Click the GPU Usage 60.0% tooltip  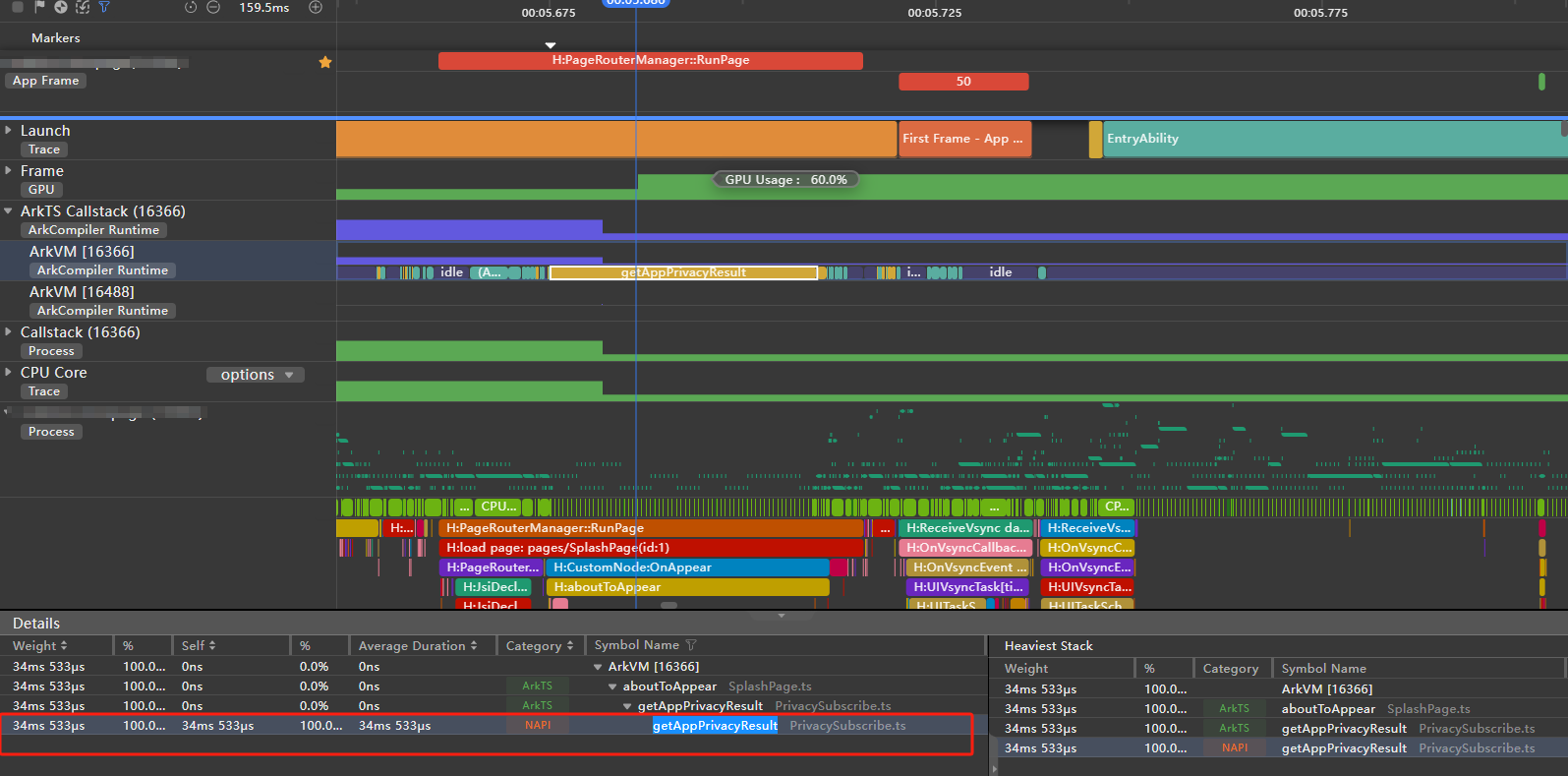[x=785, y=180]
